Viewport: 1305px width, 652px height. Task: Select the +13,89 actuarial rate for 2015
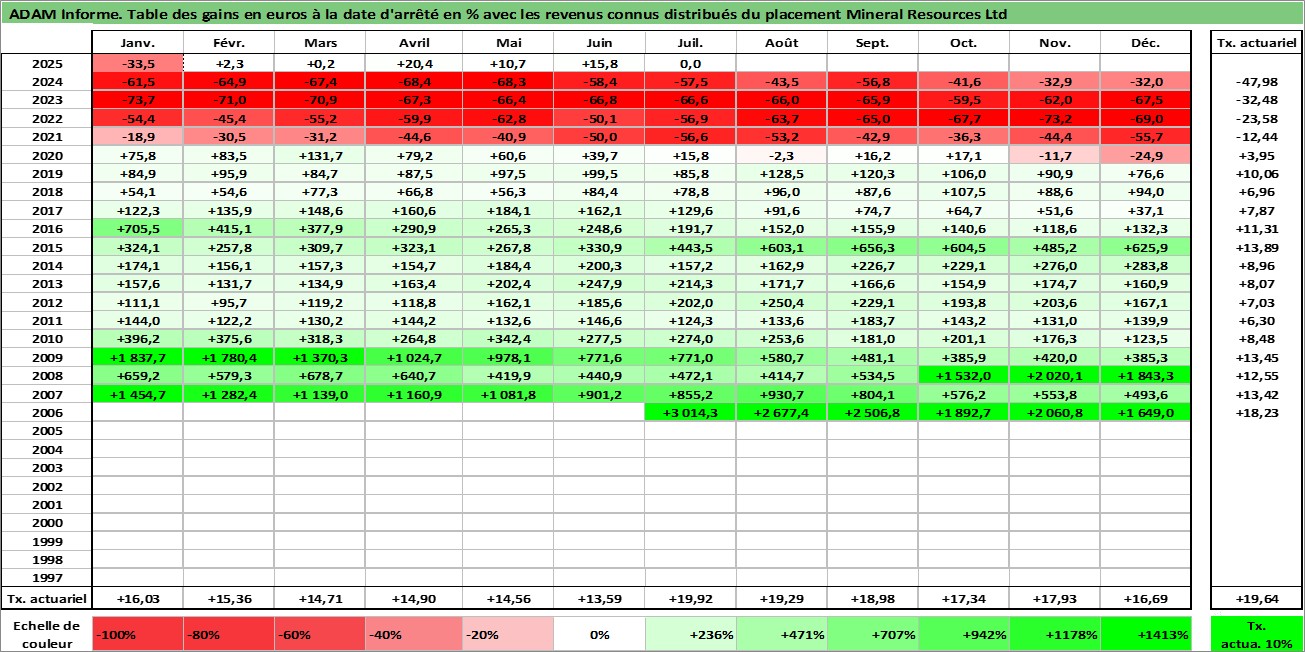[x=1257, y=247]
